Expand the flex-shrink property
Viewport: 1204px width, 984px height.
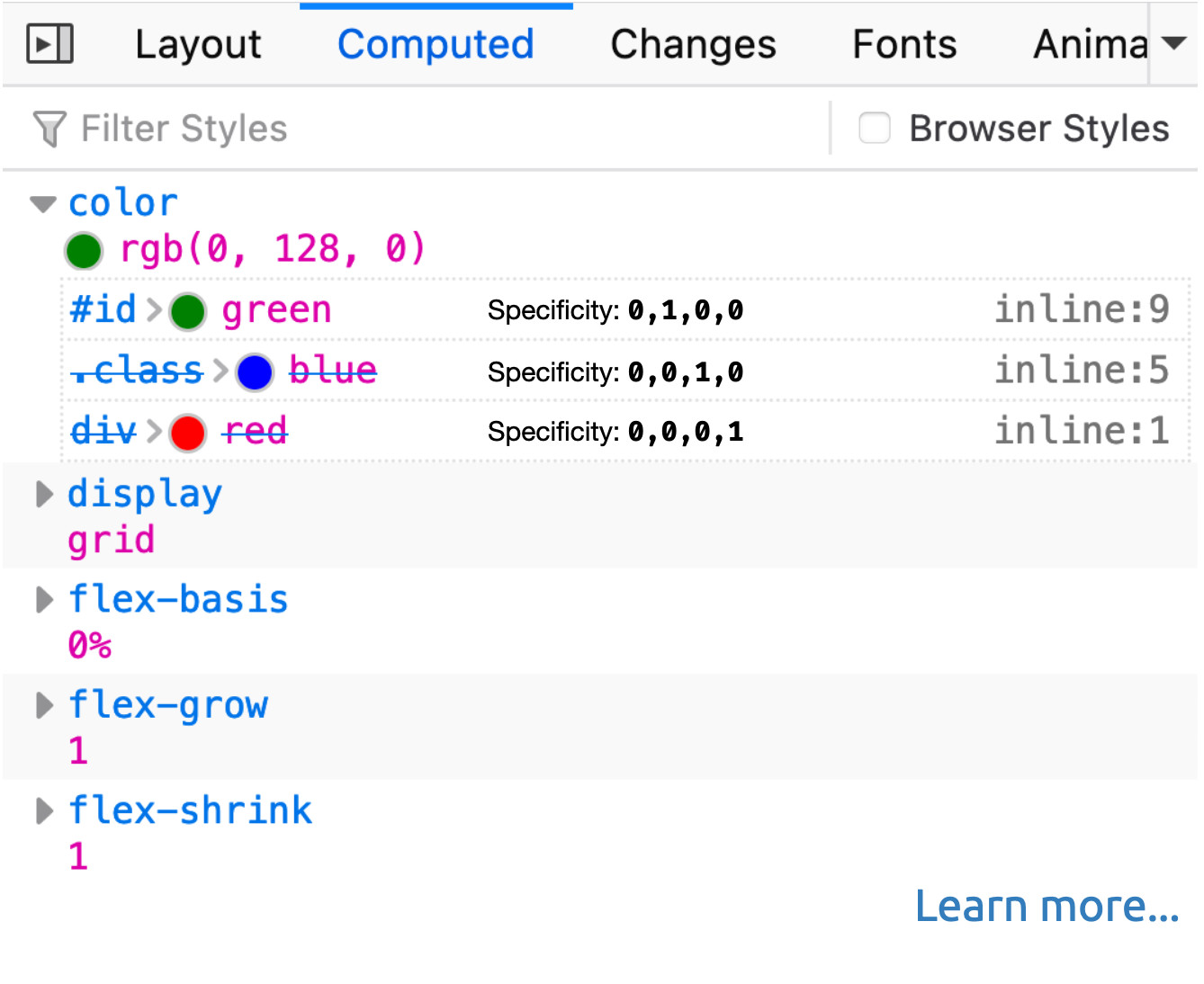tap(43, 810)
